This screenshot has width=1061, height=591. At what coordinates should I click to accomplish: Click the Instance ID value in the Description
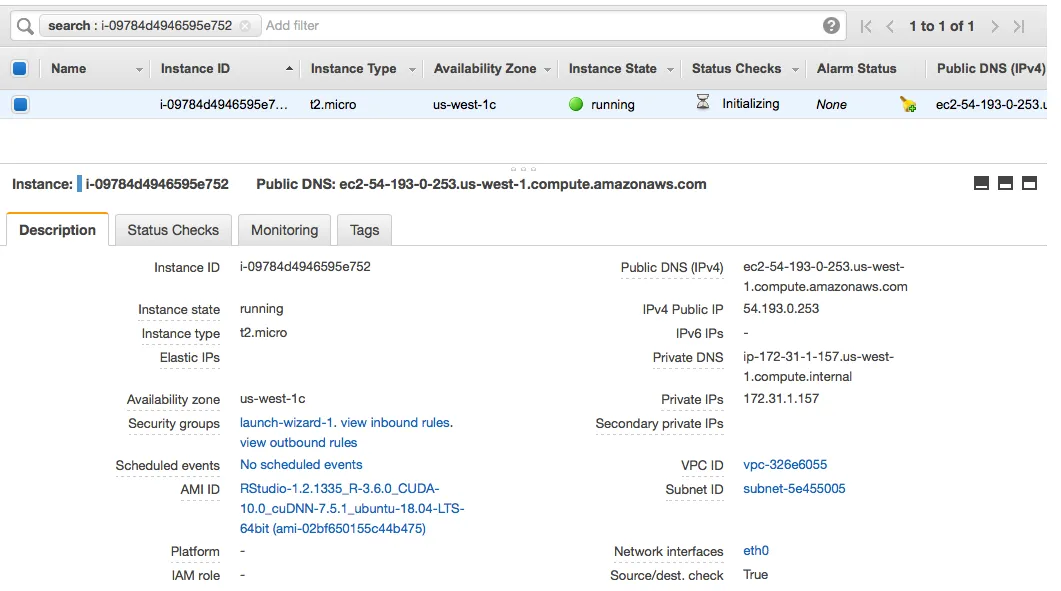click(305, 267)
